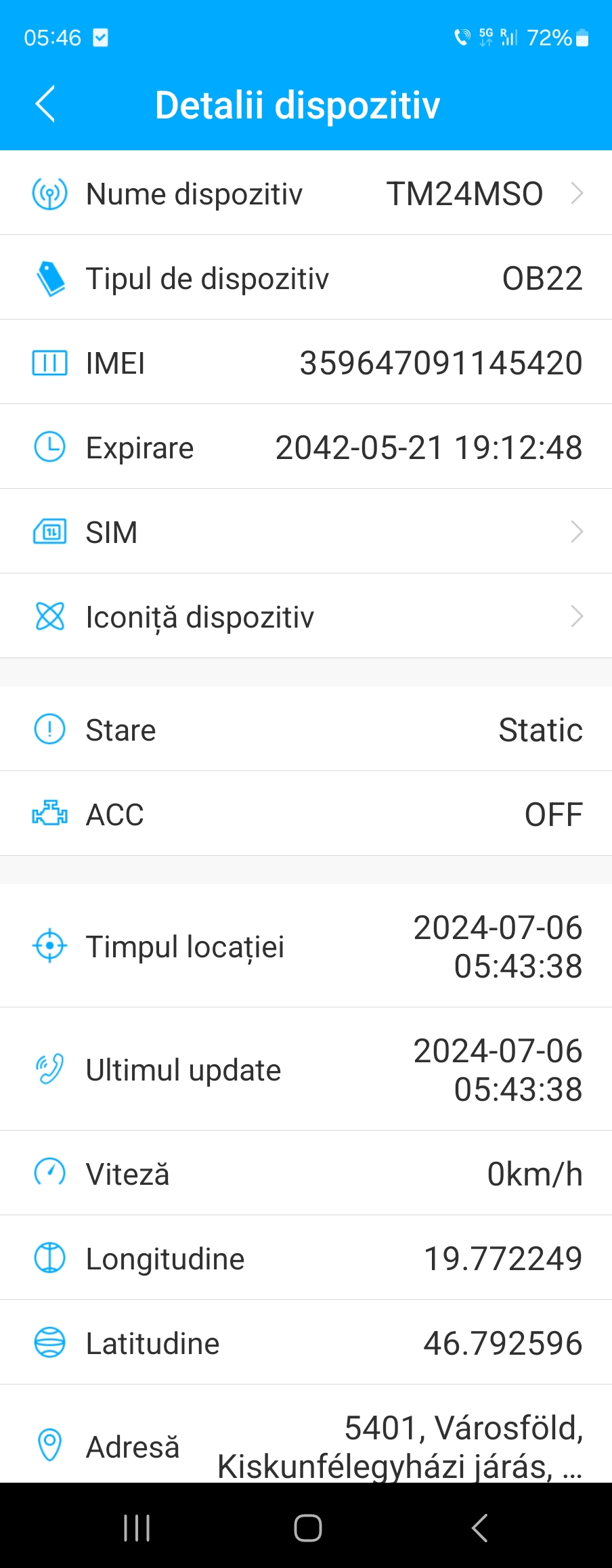Tap the Nume dispozitiv antenna icon
This screenshot has width=612, height=1568.
click(x=49, y=194)
